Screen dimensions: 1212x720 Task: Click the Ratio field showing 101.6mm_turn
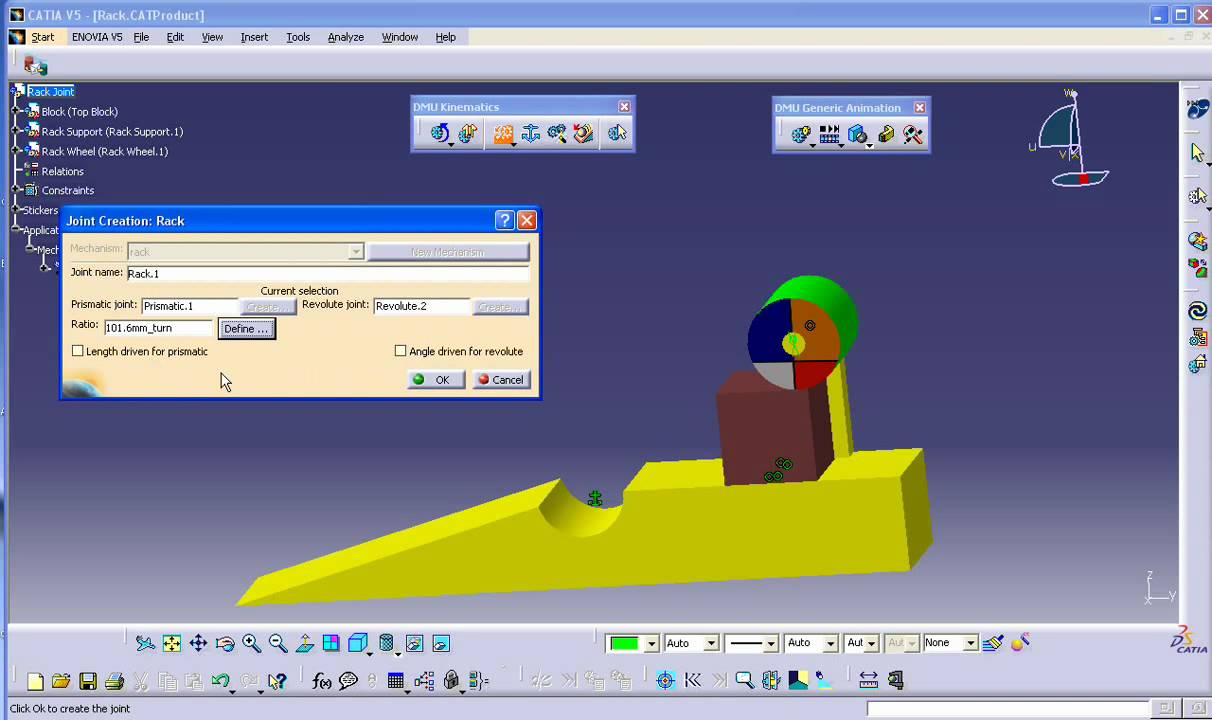[x=159, y=327]
